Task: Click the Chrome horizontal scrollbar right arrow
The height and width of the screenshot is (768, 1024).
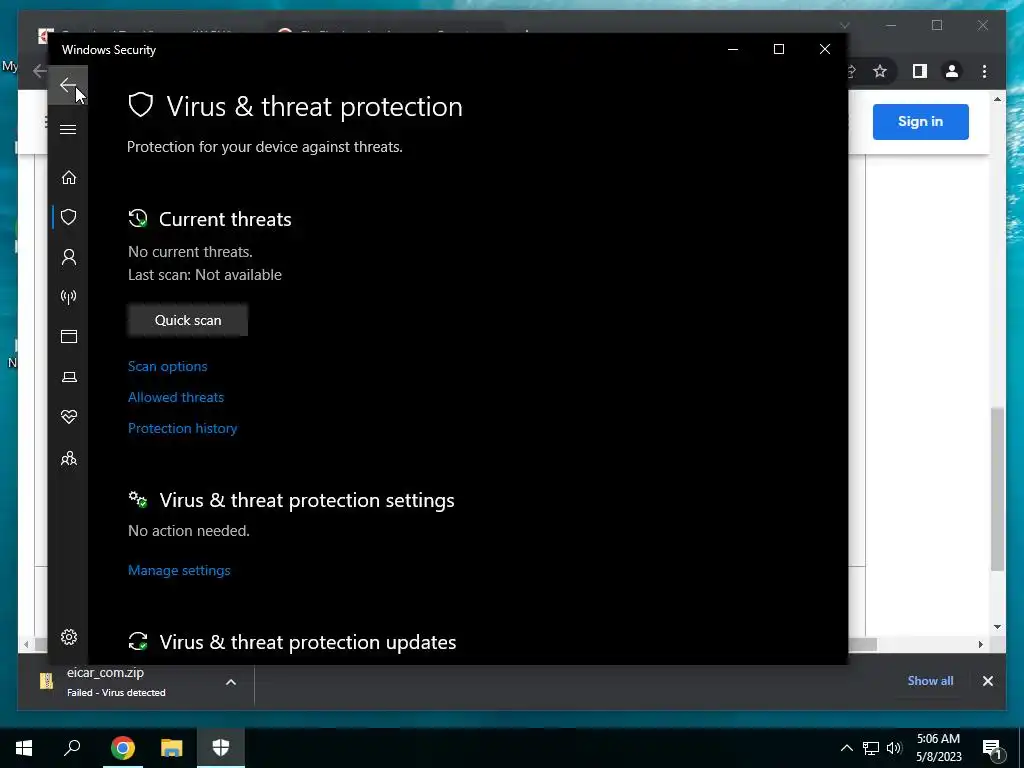Action: coord(980,644)
